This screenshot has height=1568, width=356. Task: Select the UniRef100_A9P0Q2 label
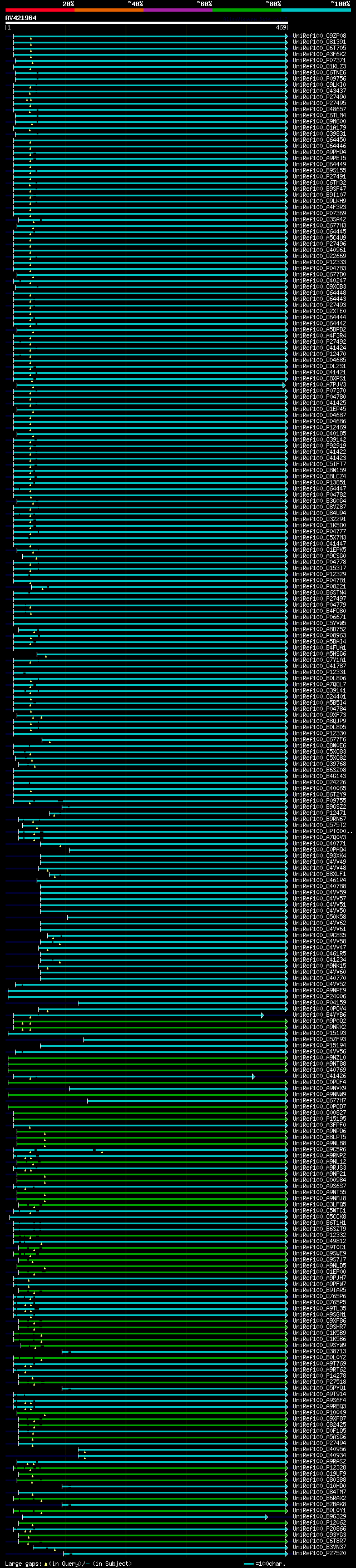pyautogui.click(x=319, y=1021)
